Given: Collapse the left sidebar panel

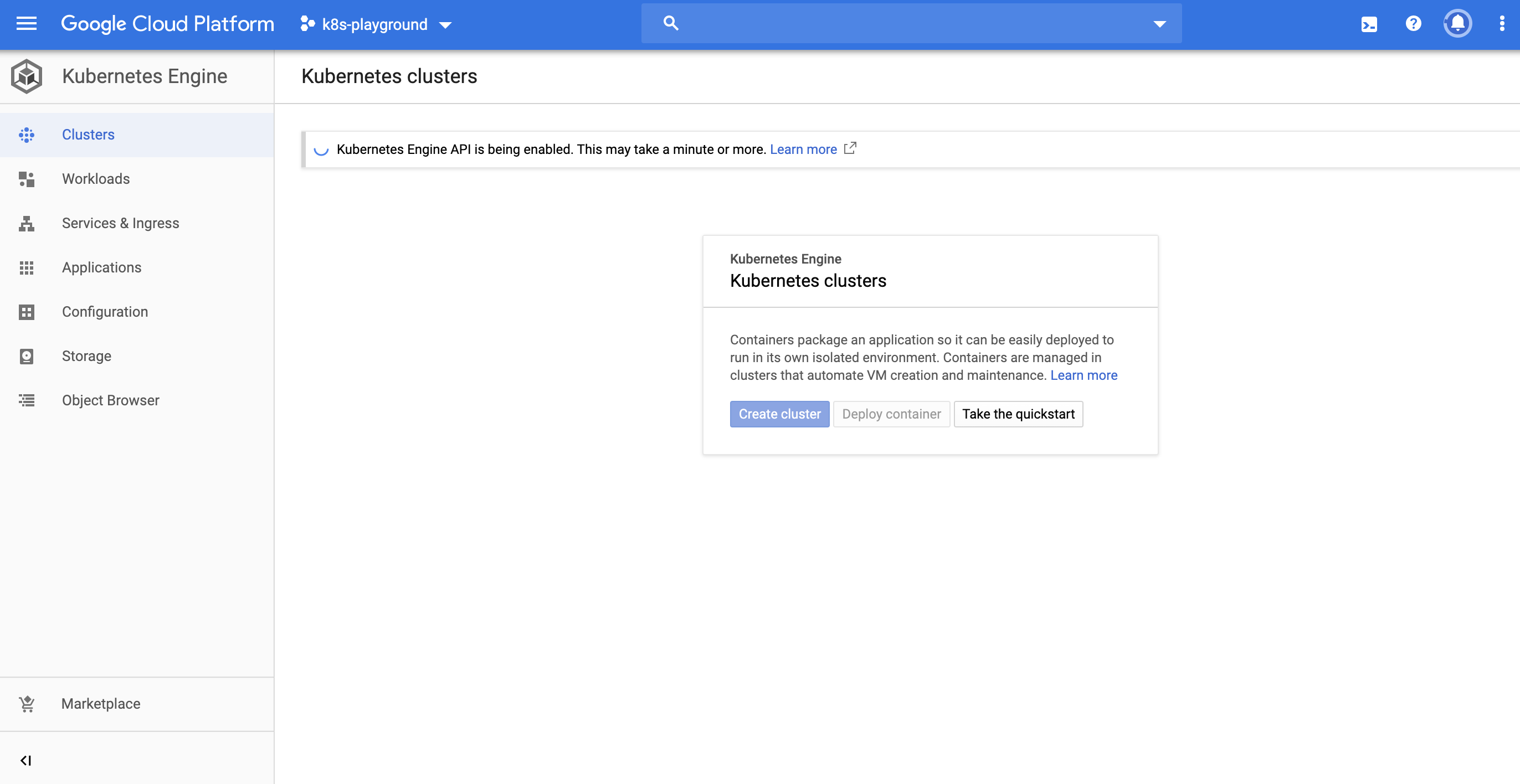Looking at the screenshot, I should point(26,760).
